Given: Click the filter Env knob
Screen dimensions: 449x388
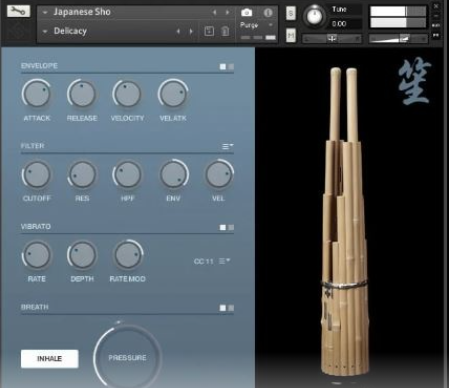Looking at the screenshot, I should coord(173,174).
